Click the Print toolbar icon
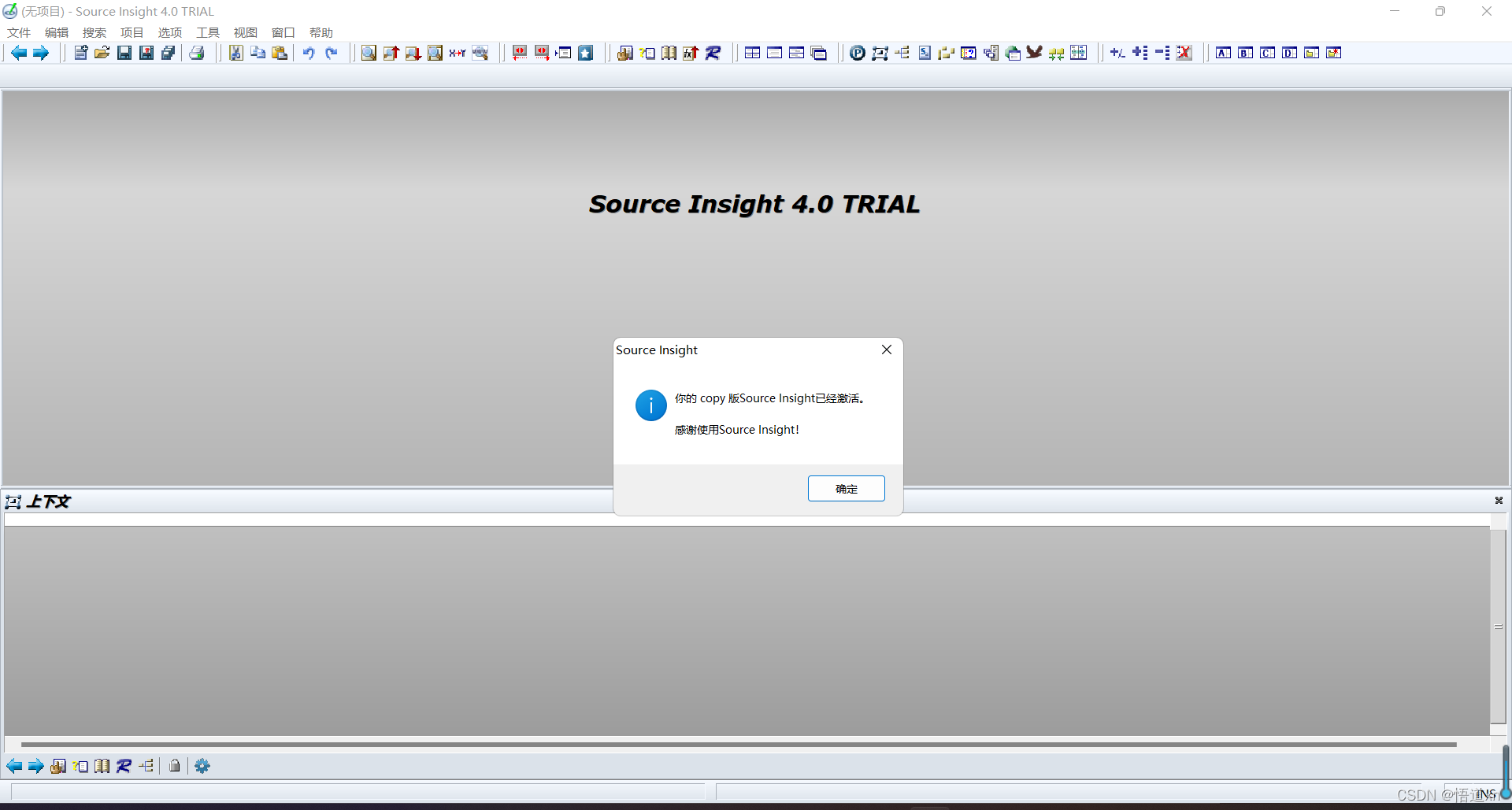The width and height of the screenshot is (1512, 810). [197, 53]
